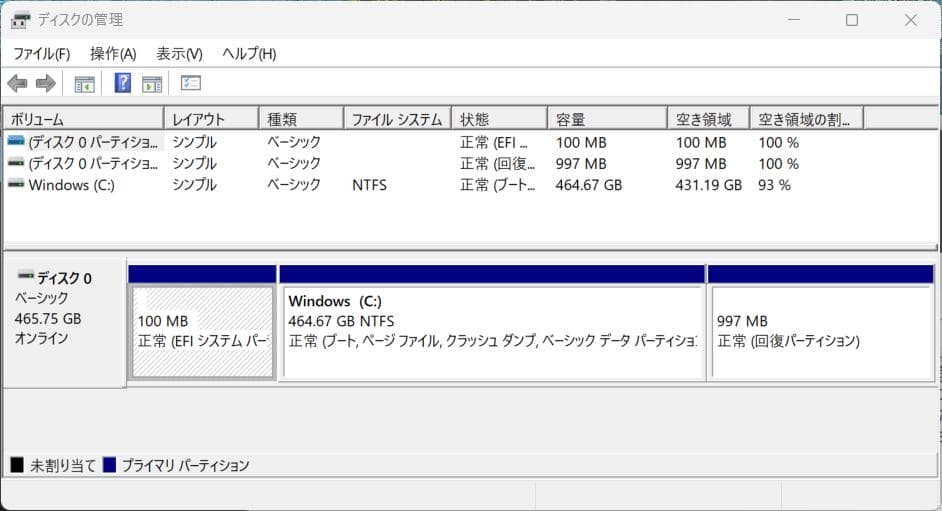Sort by the 種類 column header
Viewport: 942px width, 511px height.
(302, 119)
